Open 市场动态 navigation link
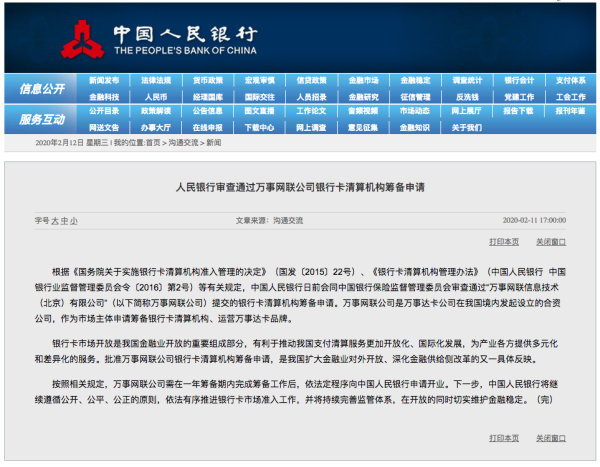The height and width of the screenshot is (467, 600). [415, 111]
